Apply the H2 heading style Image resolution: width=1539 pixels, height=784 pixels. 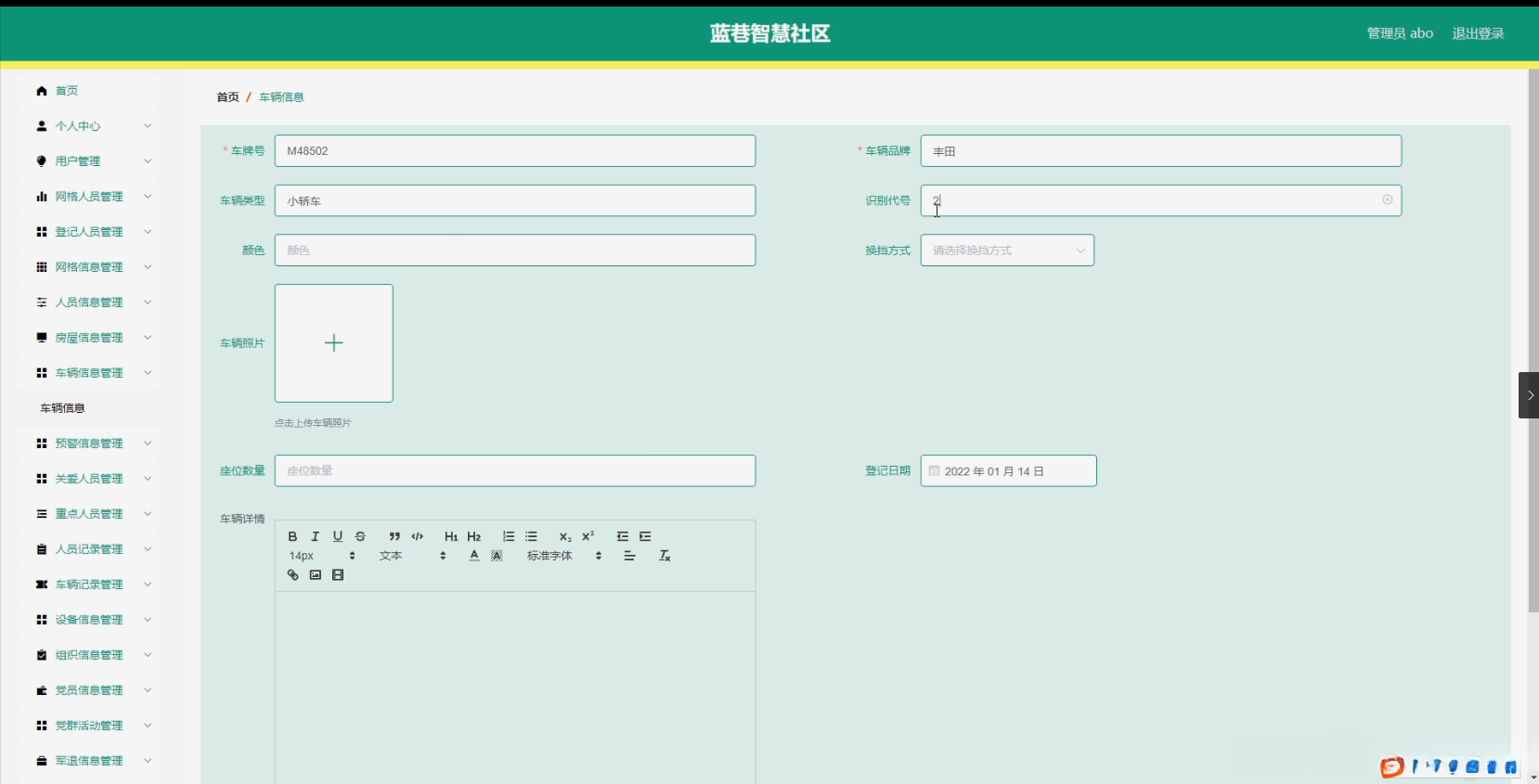[474, 536]
